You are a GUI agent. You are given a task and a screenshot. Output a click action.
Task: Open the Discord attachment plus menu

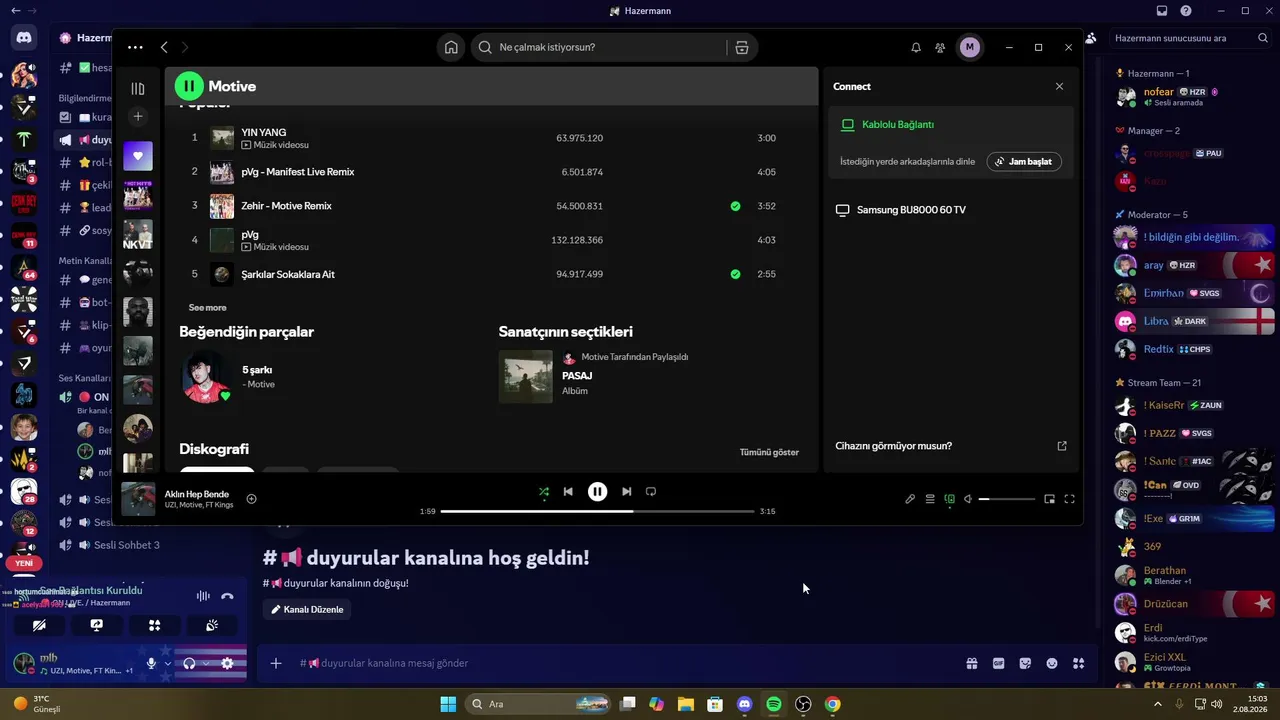[276, 663]
